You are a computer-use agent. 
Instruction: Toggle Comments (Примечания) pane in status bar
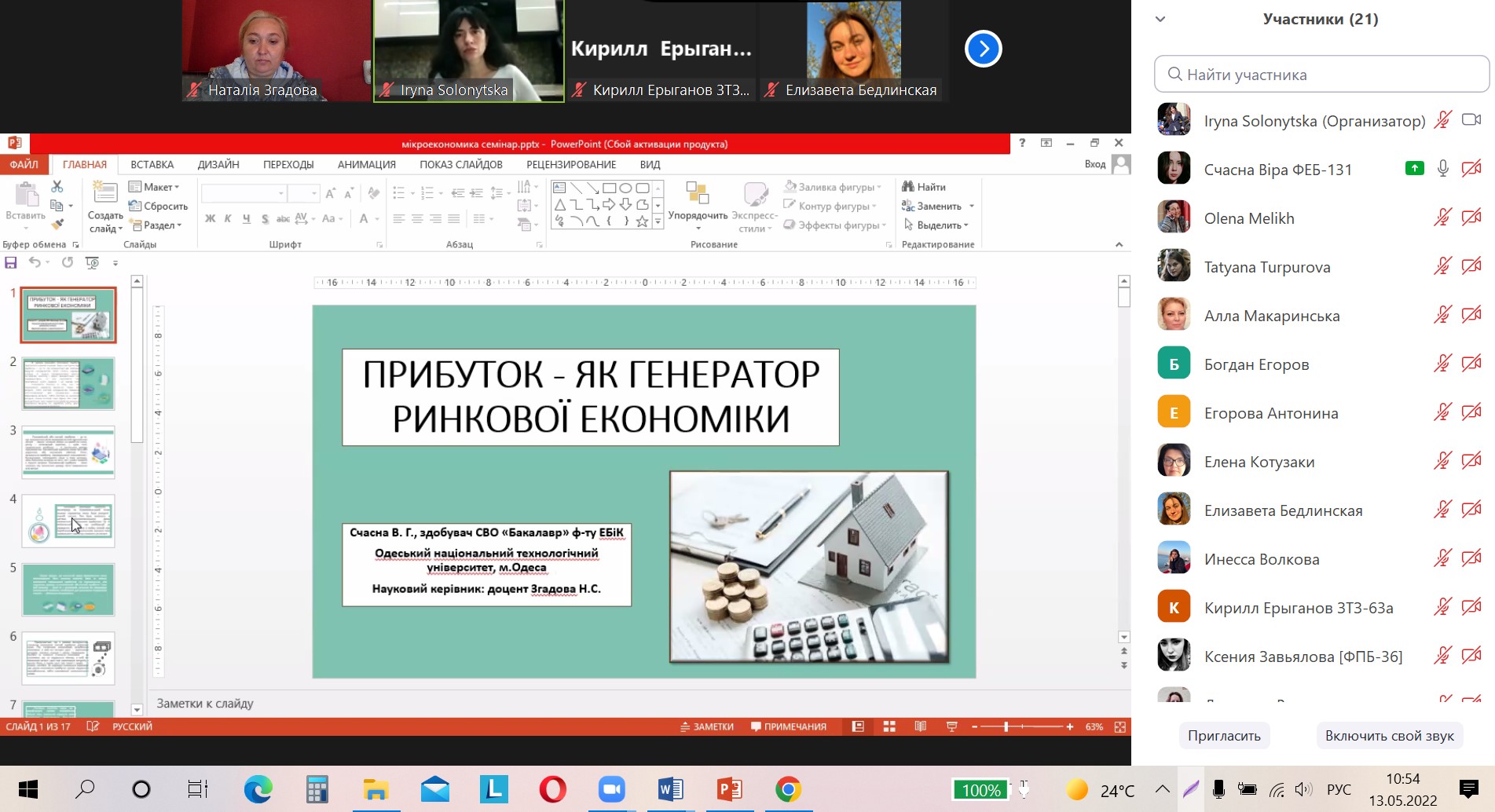(789, 726)
